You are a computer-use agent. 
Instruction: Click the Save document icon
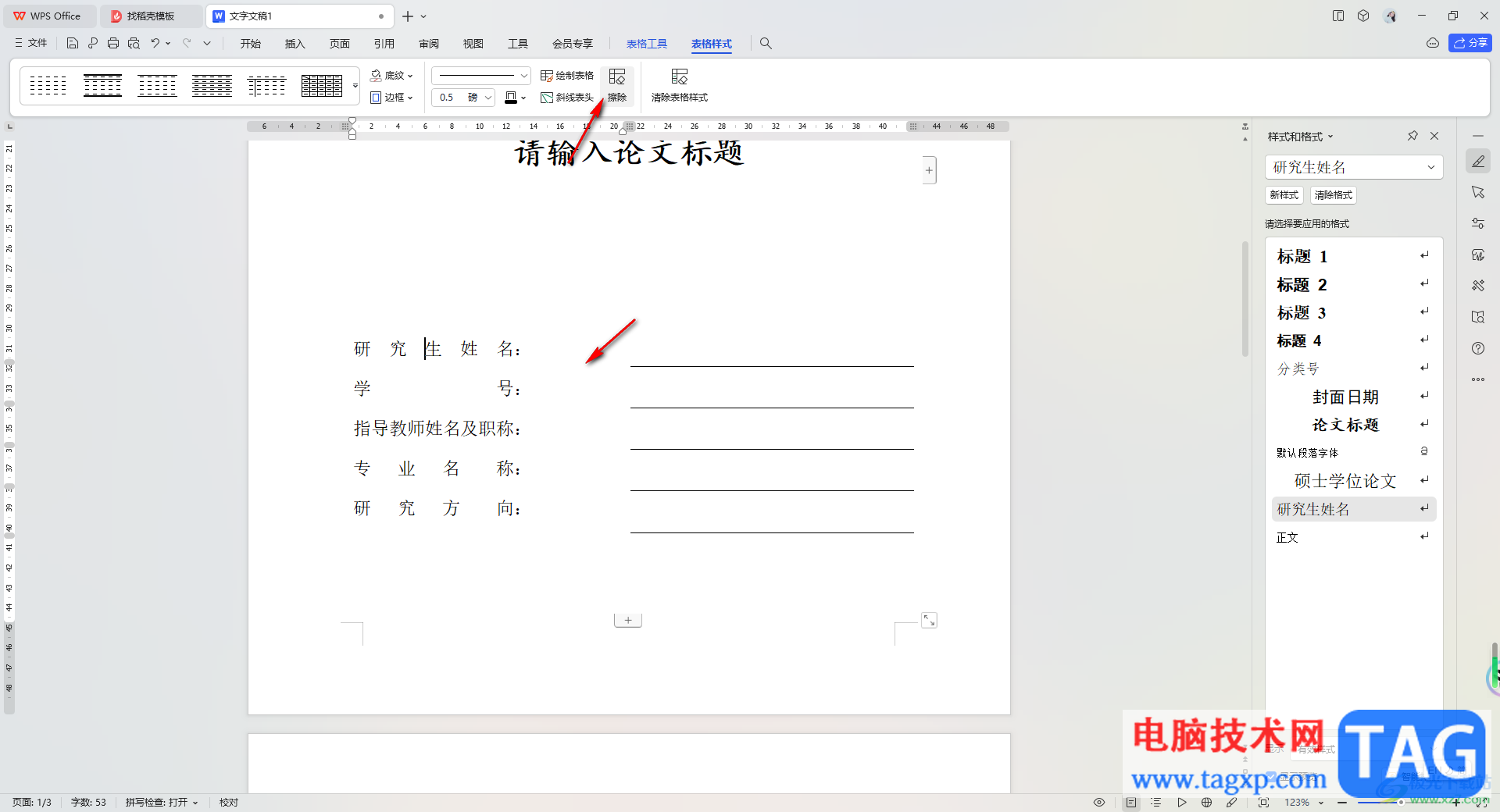[x=72, y=44]
